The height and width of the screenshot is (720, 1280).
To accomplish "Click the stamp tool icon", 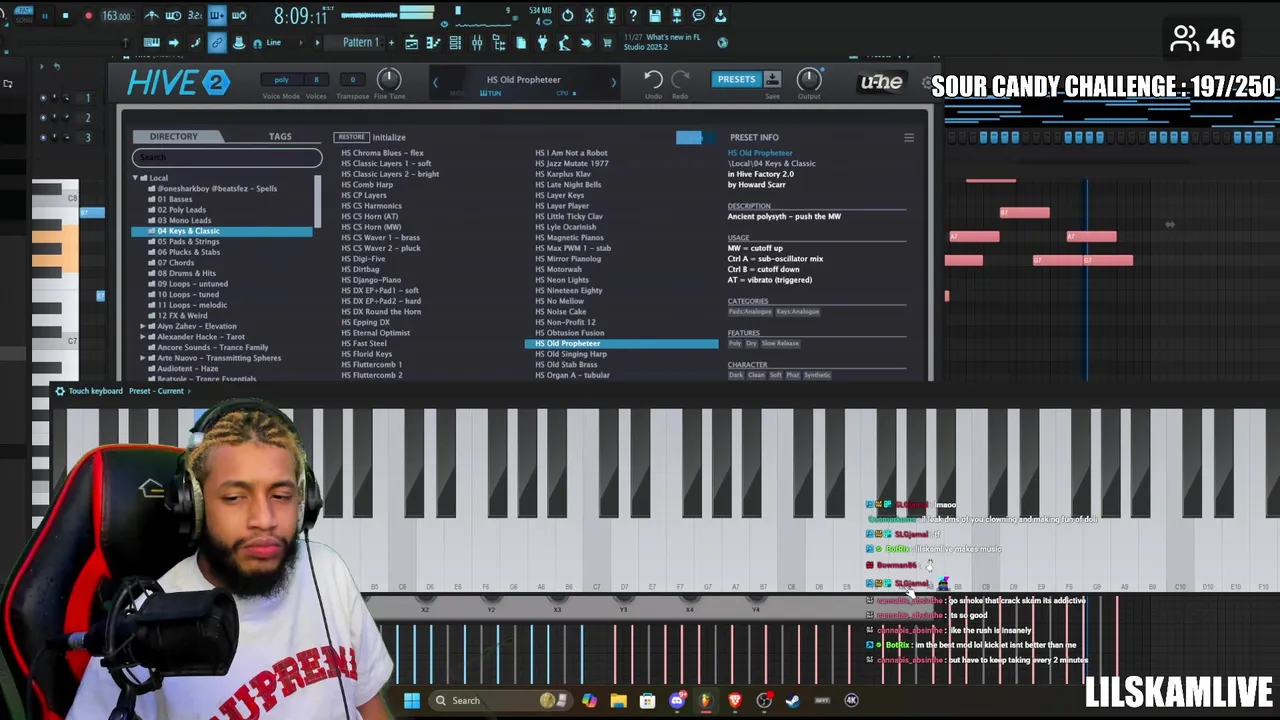I will tap(238, 43).
